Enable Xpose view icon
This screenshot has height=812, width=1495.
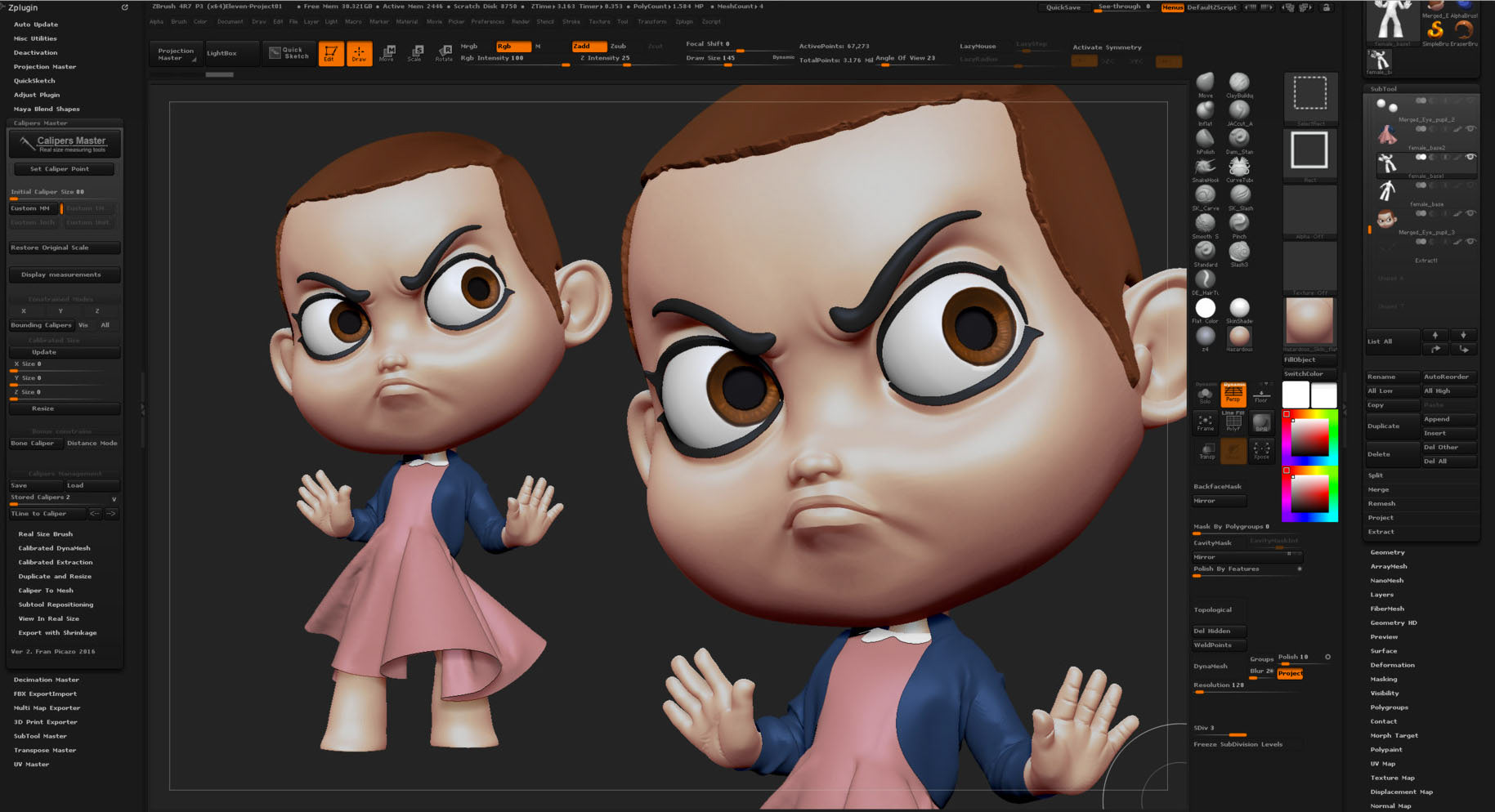[x=1261, y=450]
